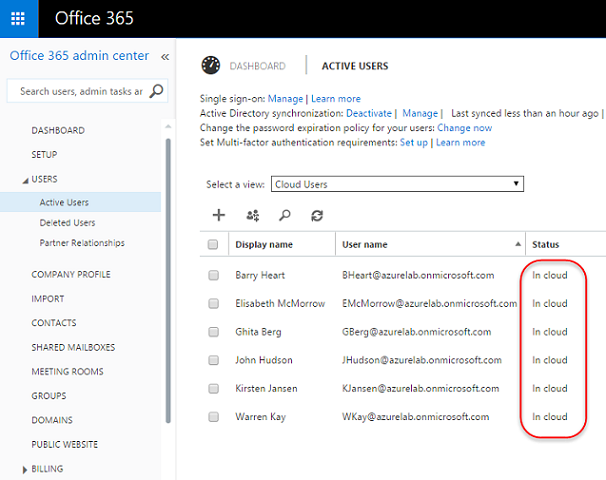Open PUBLIC WEBSITE in sidebar
606x480 pixels.
(65, 444)
